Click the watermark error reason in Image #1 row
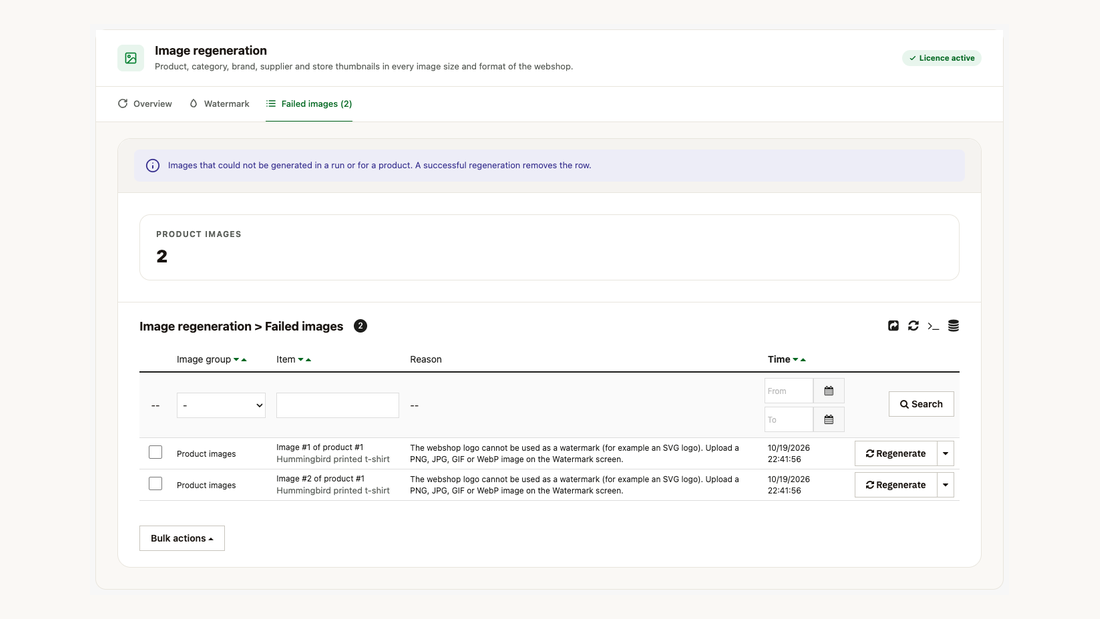This screenshot has width=1100, height=619. [575, 453]
